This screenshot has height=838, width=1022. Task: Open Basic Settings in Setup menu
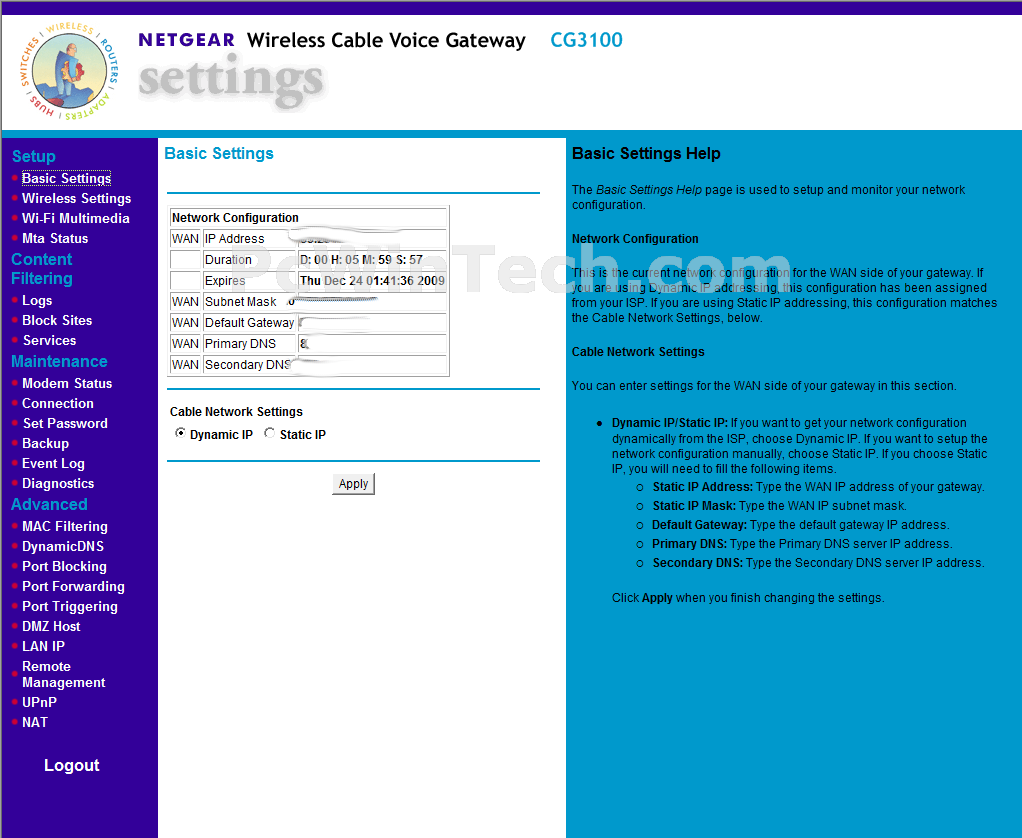pyautogui.click(x=66, y=178)
